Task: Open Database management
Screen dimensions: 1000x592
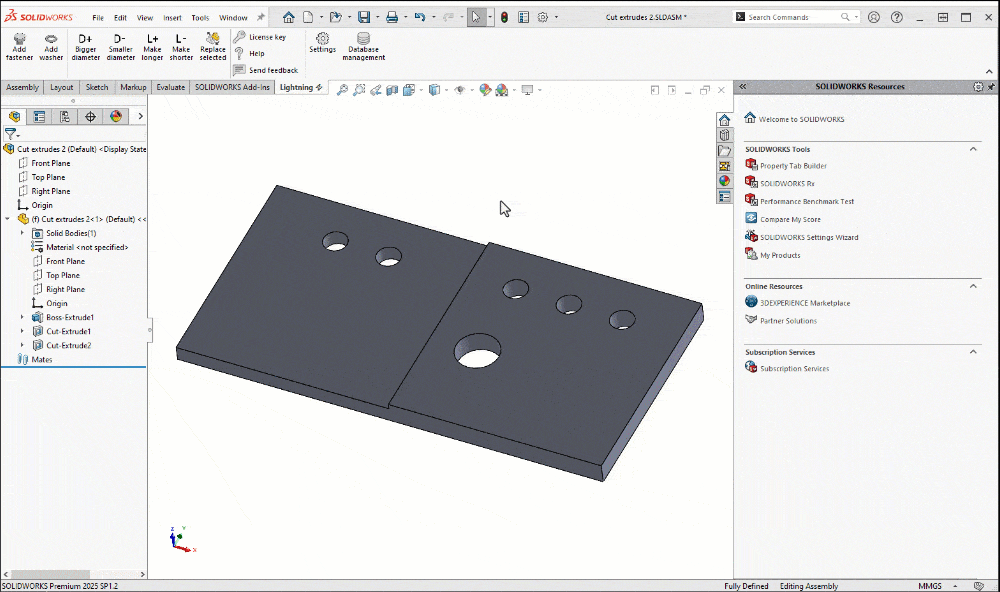Action: coord(363,46)
